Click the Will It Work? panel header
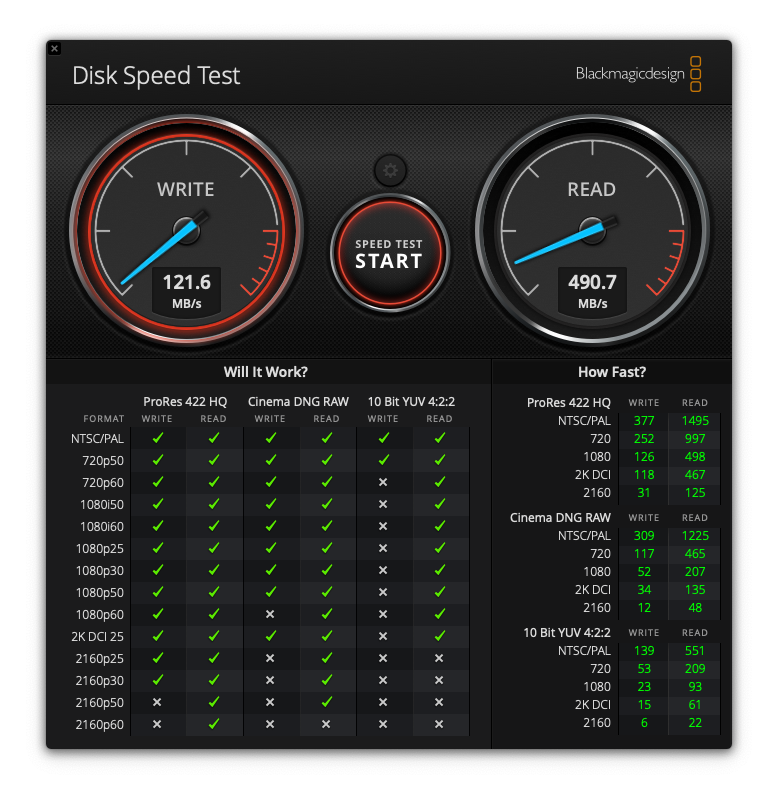Image resolution: width=778 pixels, height=802 pixels. tap(266, 372)
